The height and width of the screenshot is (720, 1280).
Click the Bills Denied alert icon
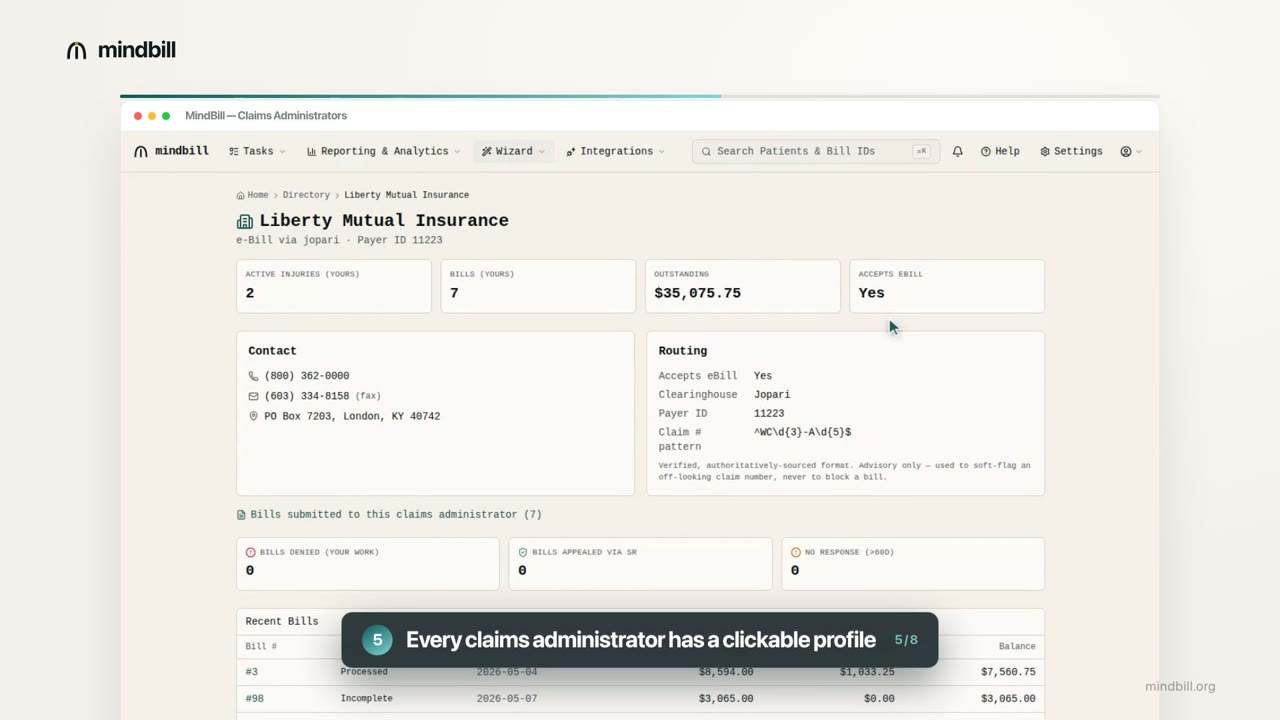(251, 552)
